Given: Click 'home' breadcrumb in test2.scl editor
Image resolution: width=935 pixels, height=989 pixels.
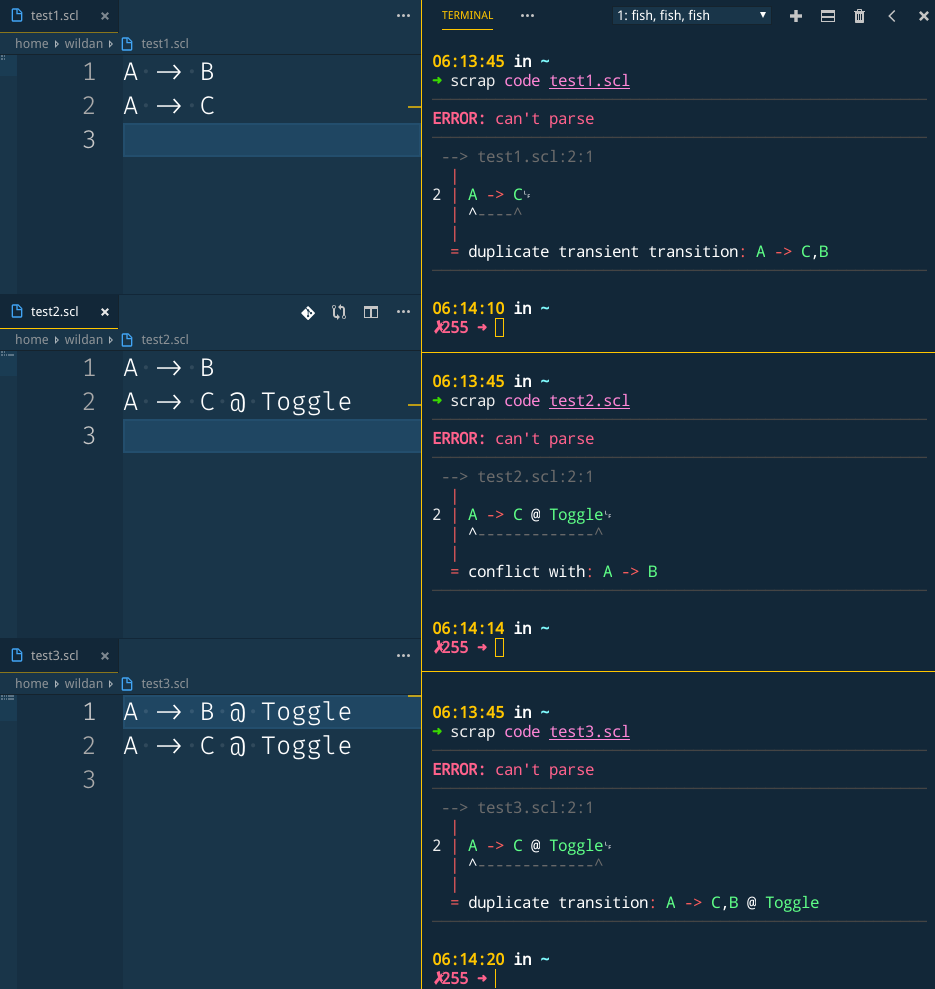Looking at the screenshot, I should [x=32, y=339].
